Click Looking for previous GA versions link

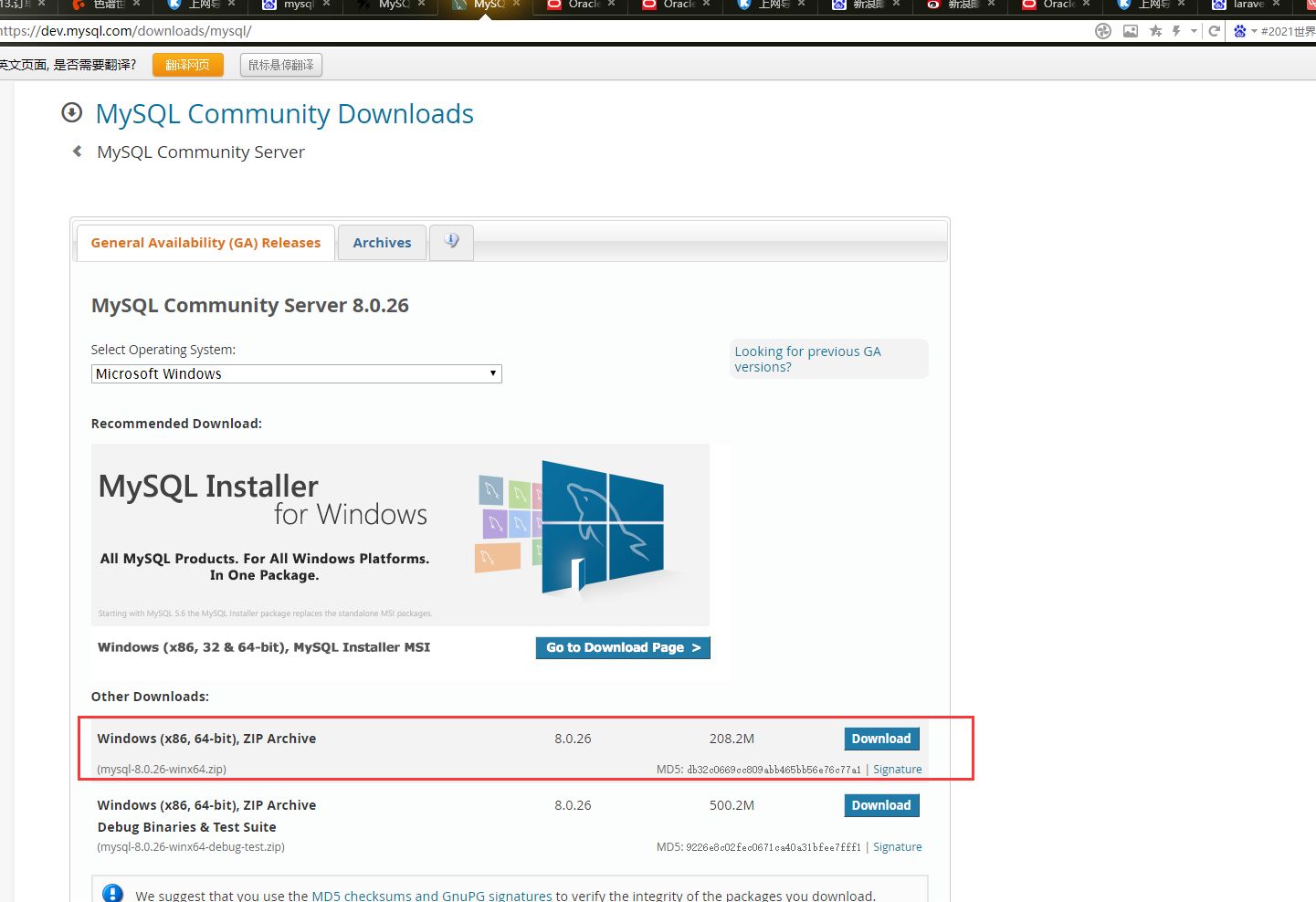click(807, 359)
